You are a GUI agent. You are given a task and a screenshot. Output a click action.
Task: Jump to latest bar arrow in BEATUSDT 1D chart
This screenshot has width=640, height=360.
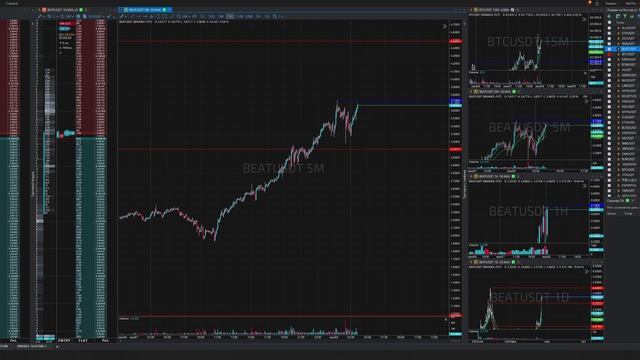587,271
